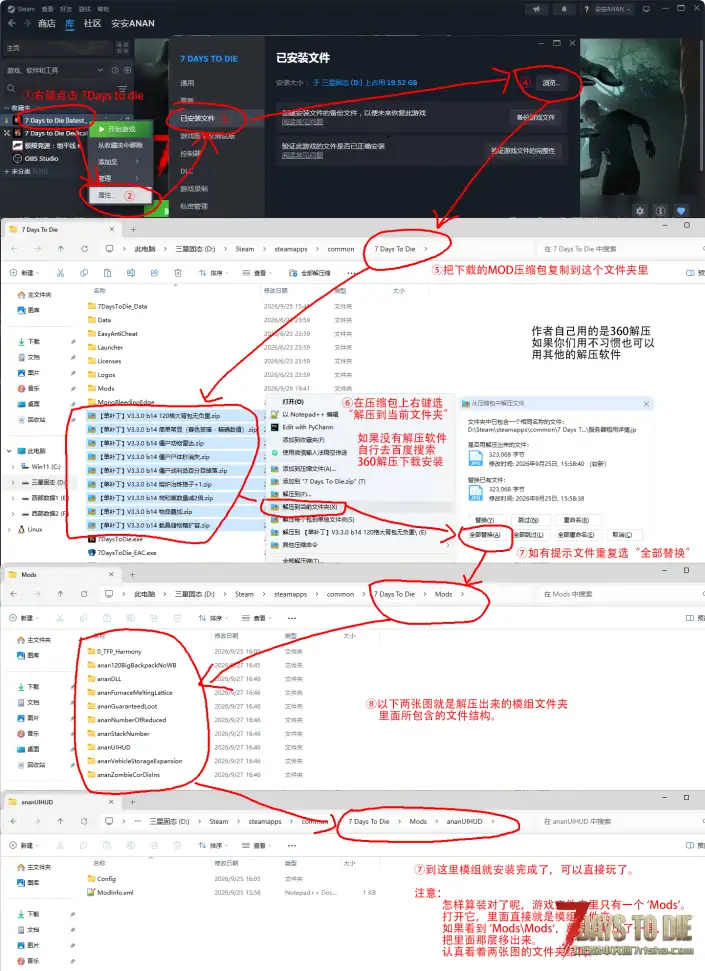The image size is (705, 971).
Task: Open more options ellipsis in Mods explorer toolbar
Action: pos(292,618)
